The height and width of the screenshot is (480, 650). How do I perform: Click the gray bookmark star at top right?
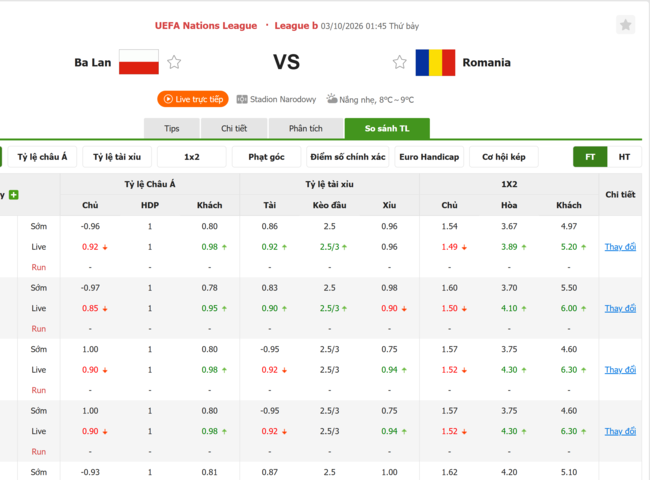(x=626, y=25)
